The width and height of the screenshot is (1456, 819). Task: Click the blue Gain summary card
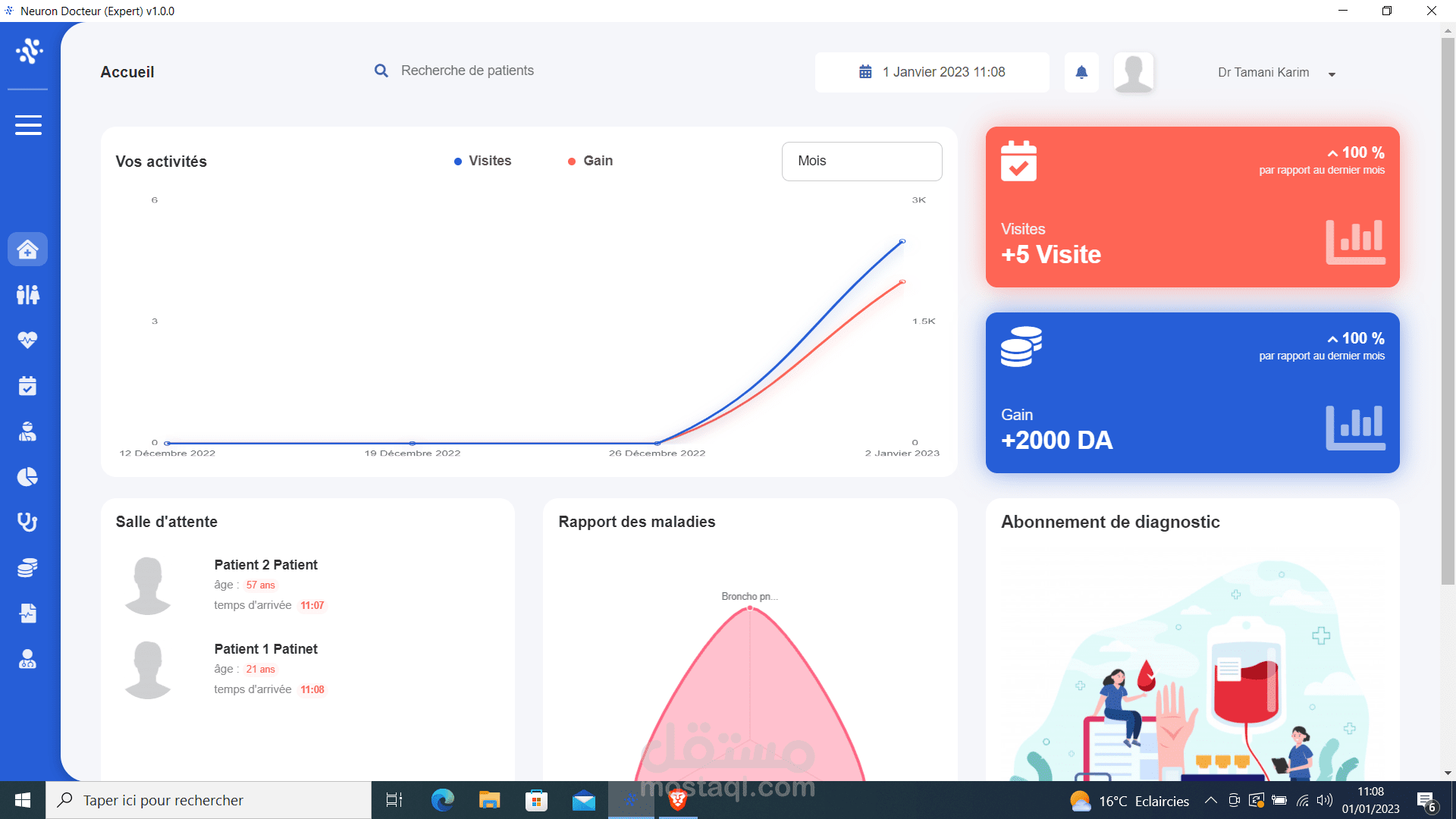pyautogui.click(x=1192, y=393)
